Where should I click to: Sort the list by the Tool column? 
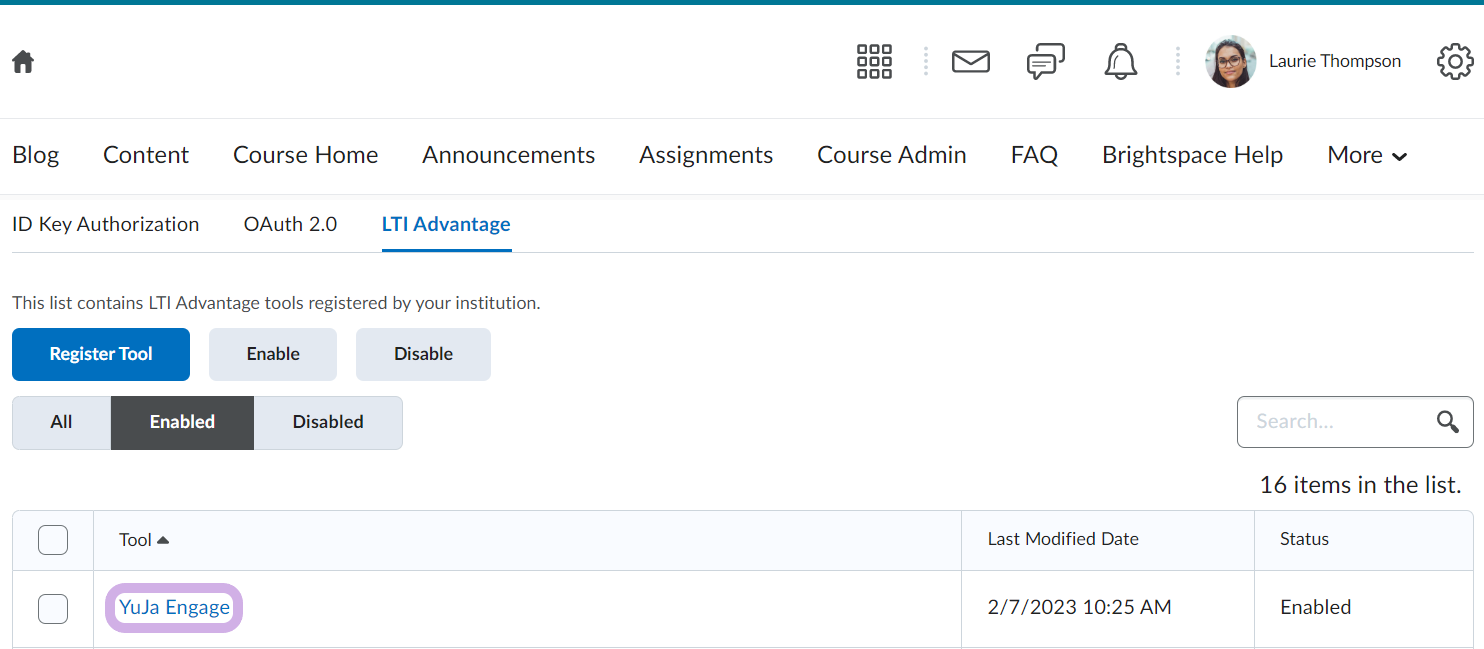(x=144, y=540)
